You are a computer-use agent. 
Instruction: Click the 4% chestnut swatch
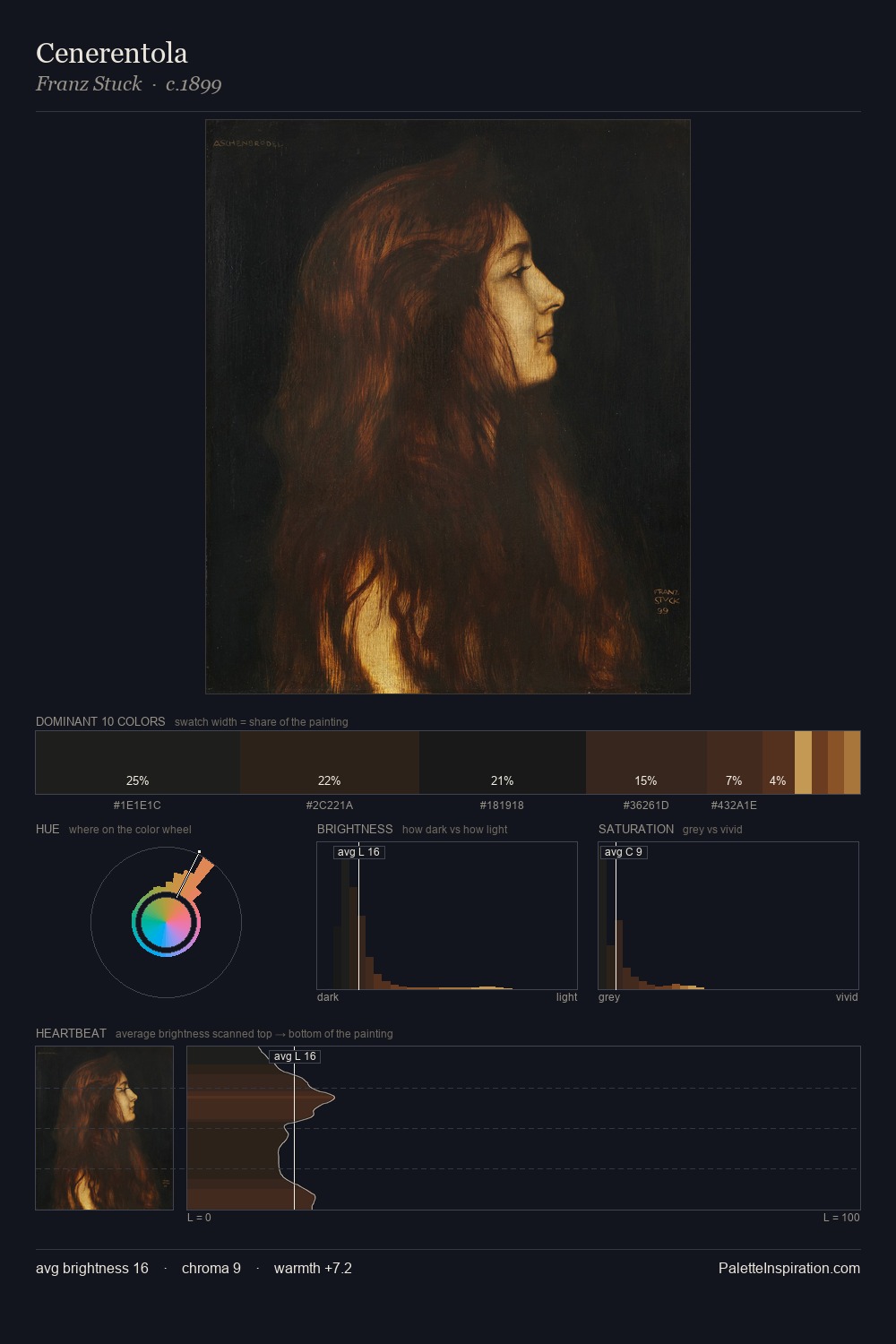coord(779,762)
